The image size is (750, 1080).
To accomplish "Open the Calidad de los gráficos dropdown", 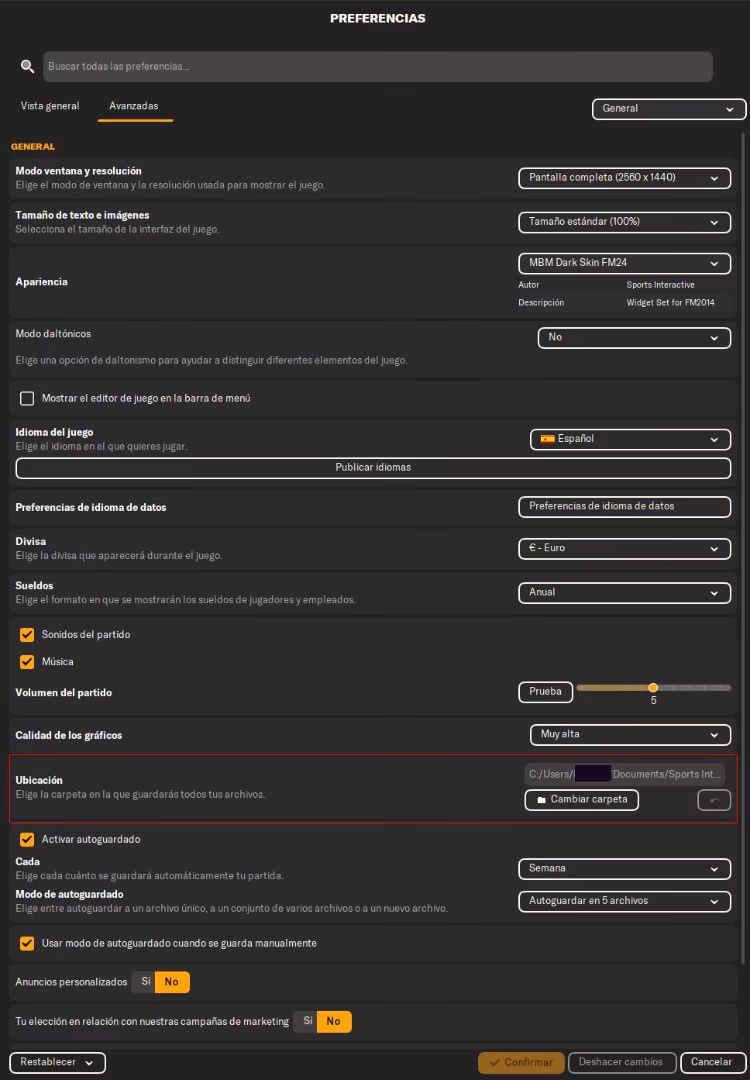I will pos(629,735).
